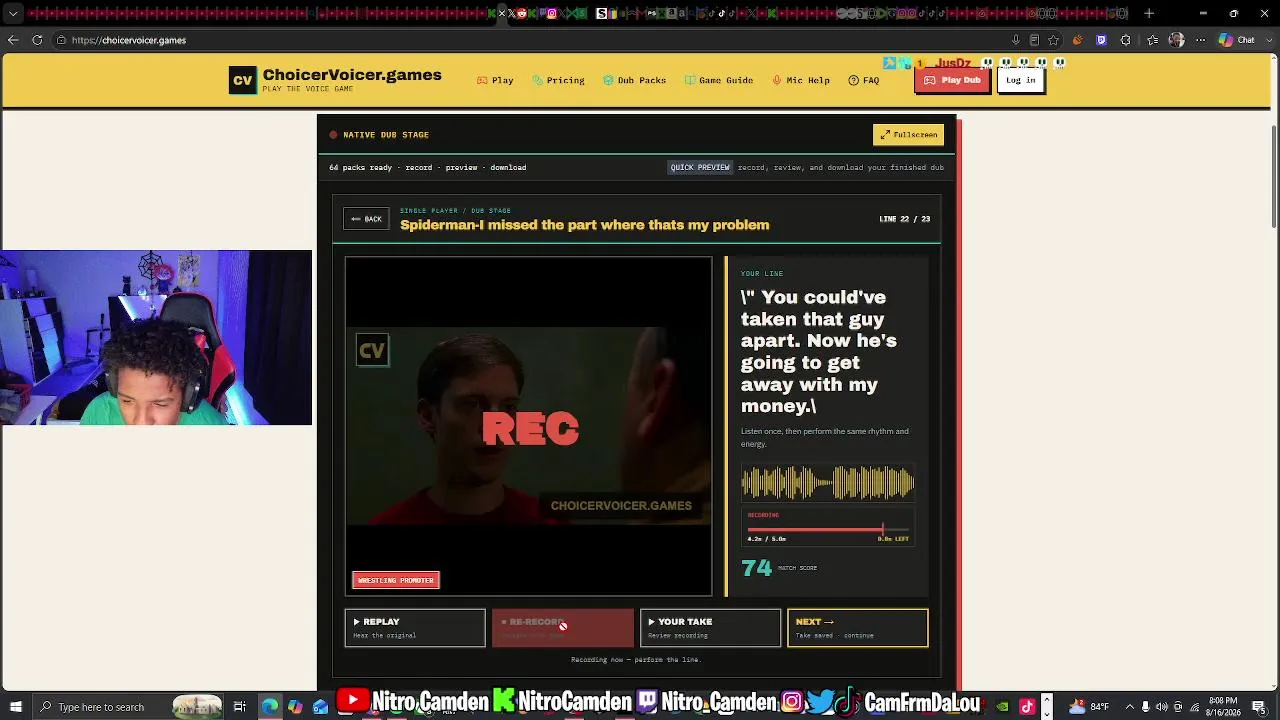Click the 74 match score

(x=757, y=568)
